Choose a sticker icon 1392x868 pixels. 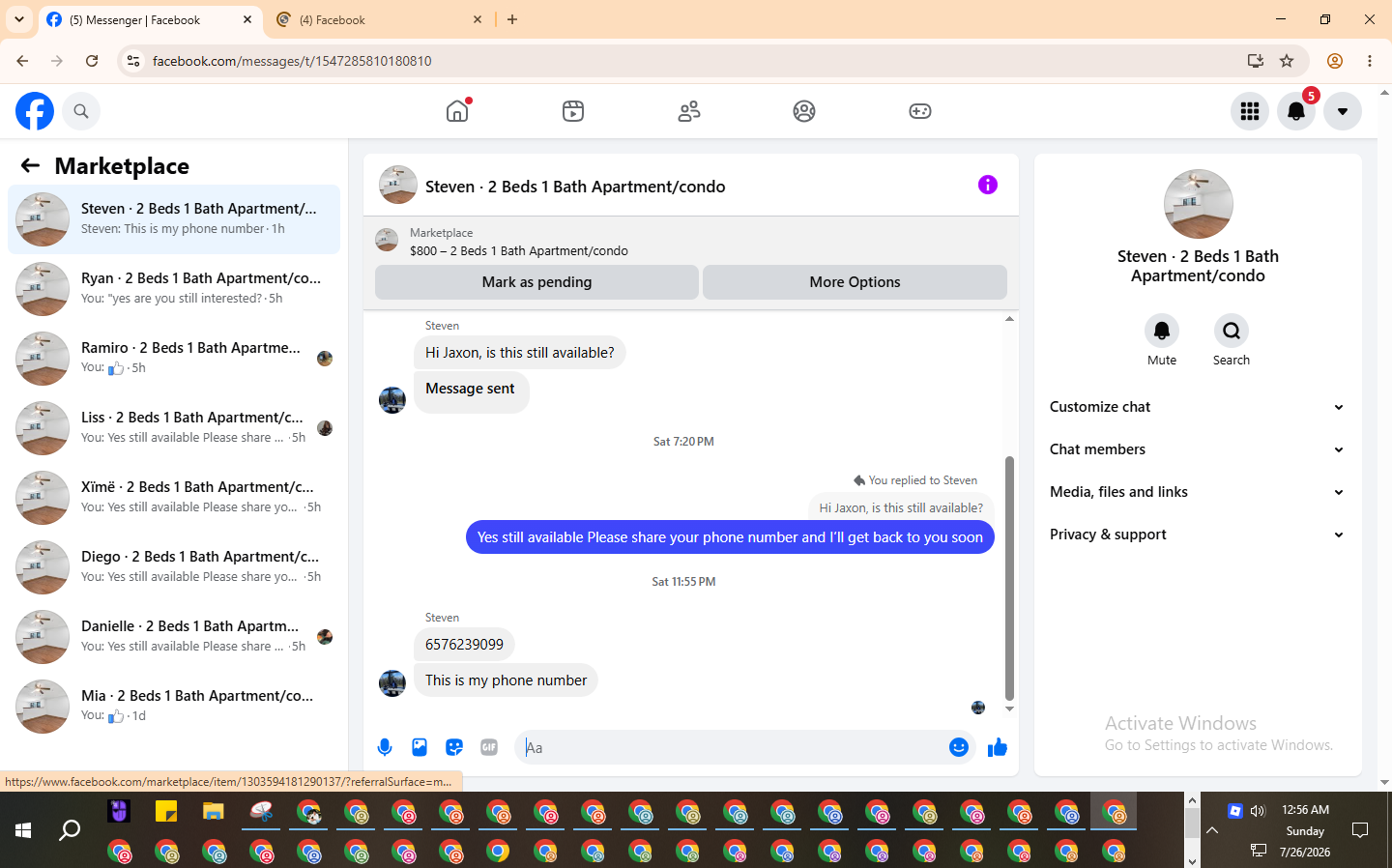pyautogui.click(x=454, y=747)
